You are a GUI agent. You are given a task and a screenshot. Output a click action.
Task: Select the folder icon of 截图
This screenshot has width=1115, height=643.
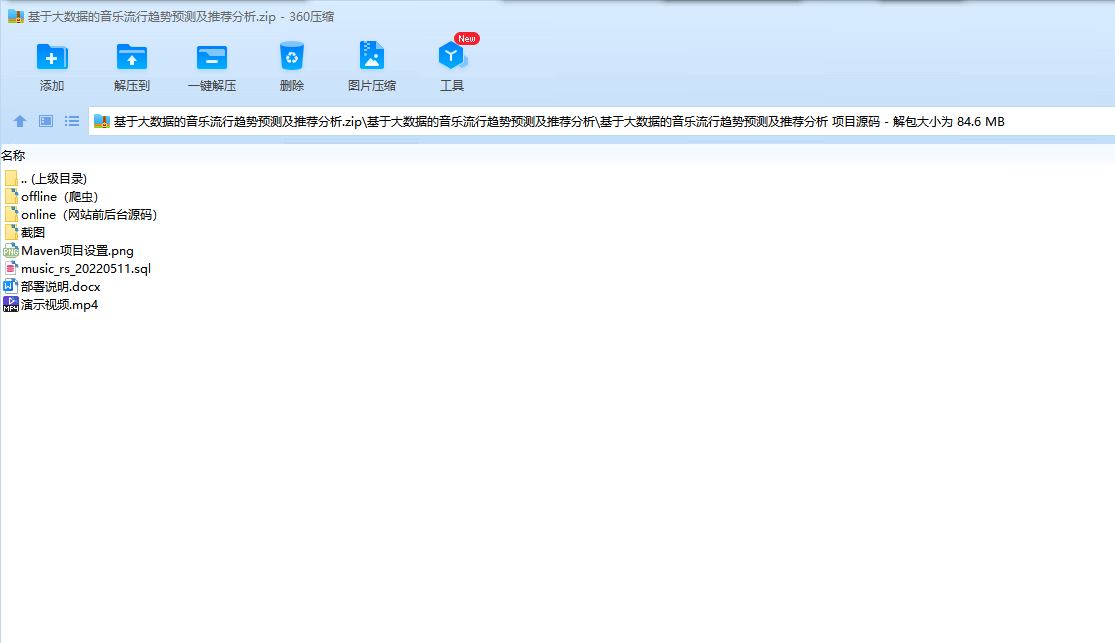click(11, 232)
